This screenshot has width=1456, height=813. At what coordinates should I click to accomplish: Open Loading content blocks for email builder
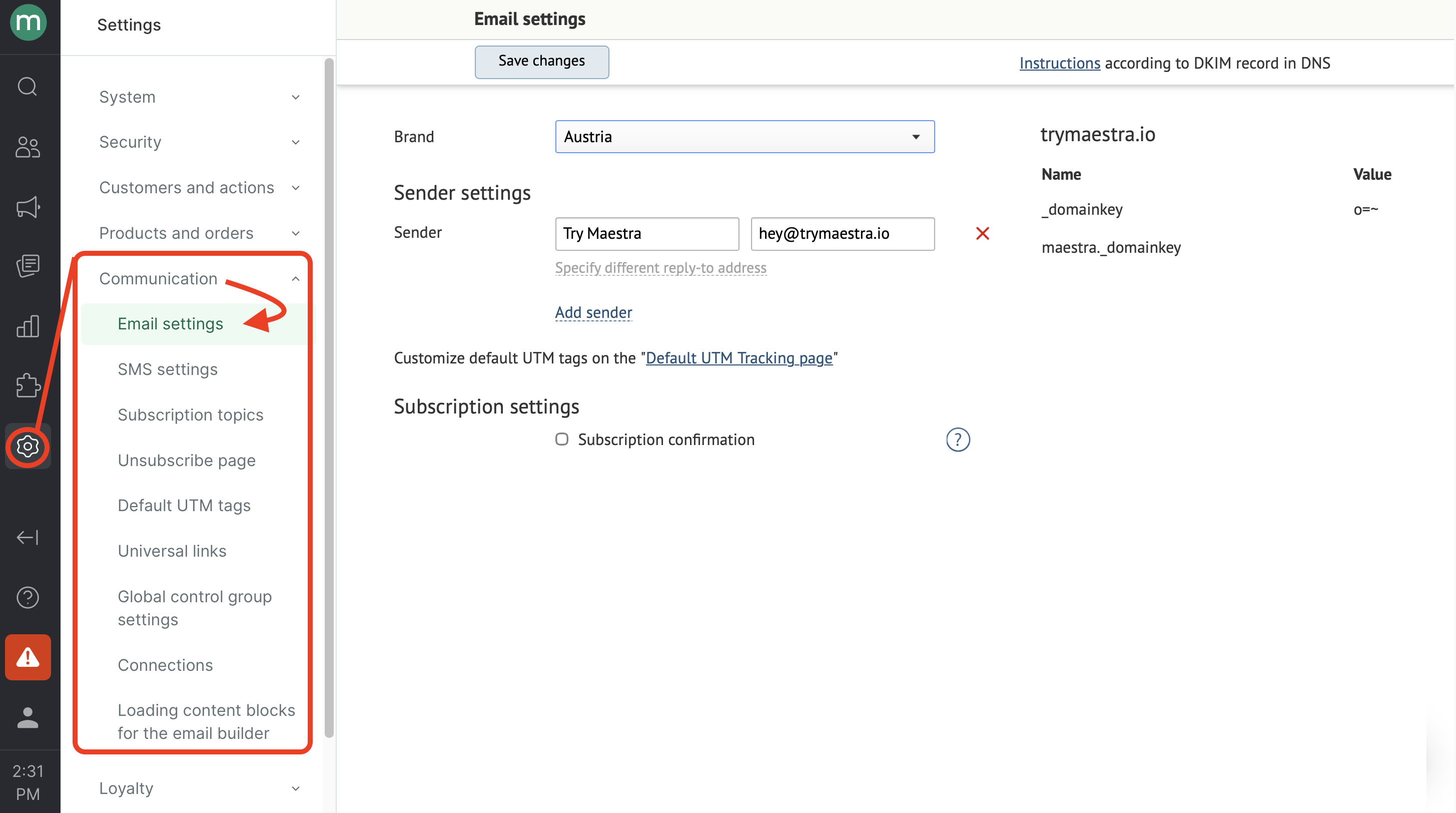pos(206,721)
